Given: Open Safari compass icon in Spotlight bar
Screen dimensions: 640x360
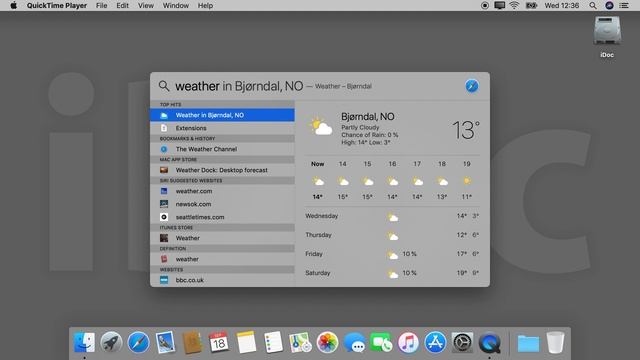Looking at the screenshot, I should tap(472, 86).
